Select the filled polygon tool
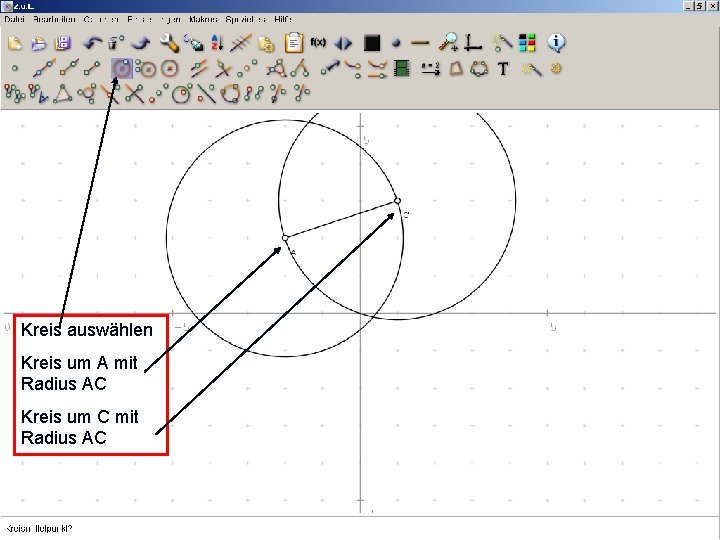 coord(456,69)
